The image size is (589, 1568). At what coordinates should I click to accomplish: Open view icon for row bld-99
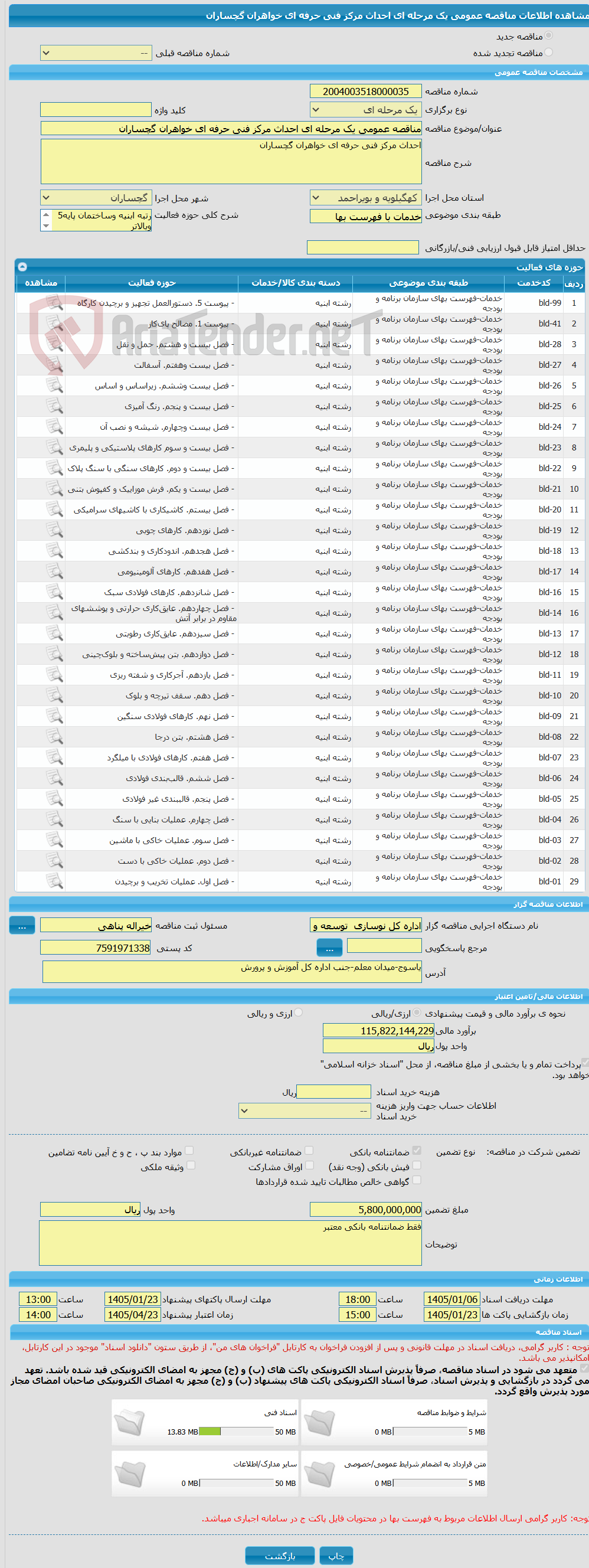coord(55,302)
